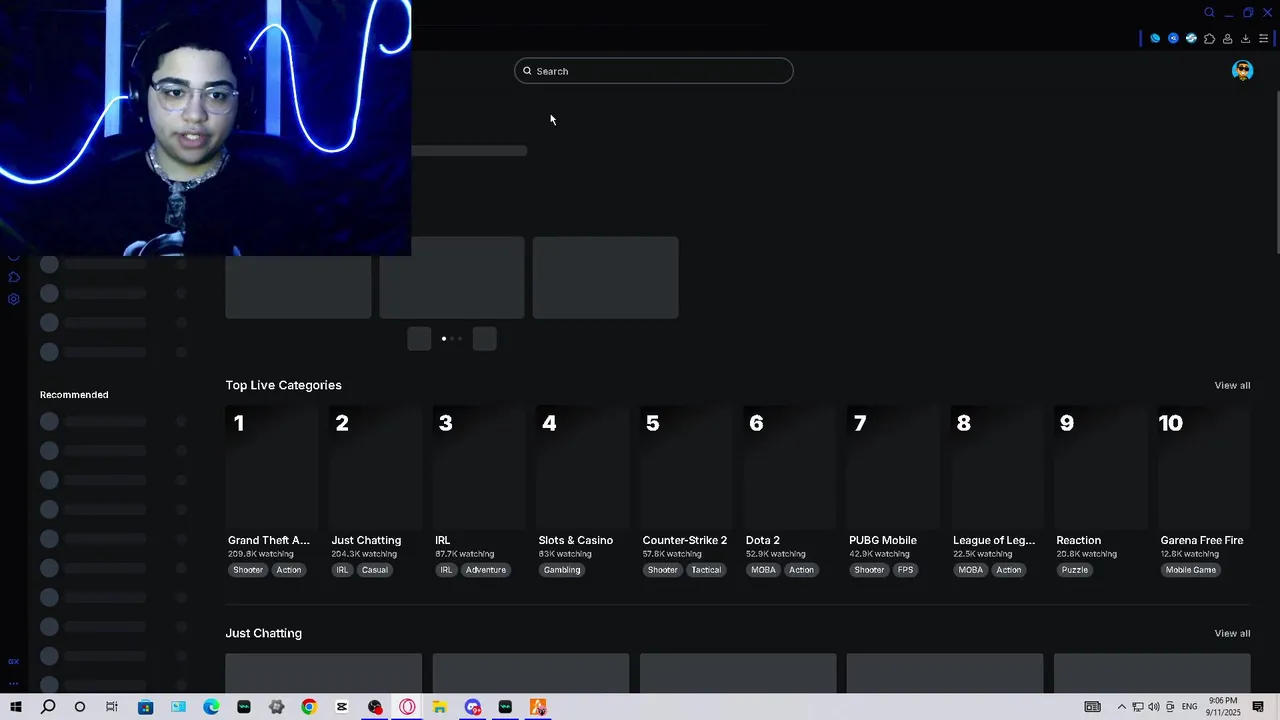
Task: Click the striped teal extension icon
Action: [1191, 39]
